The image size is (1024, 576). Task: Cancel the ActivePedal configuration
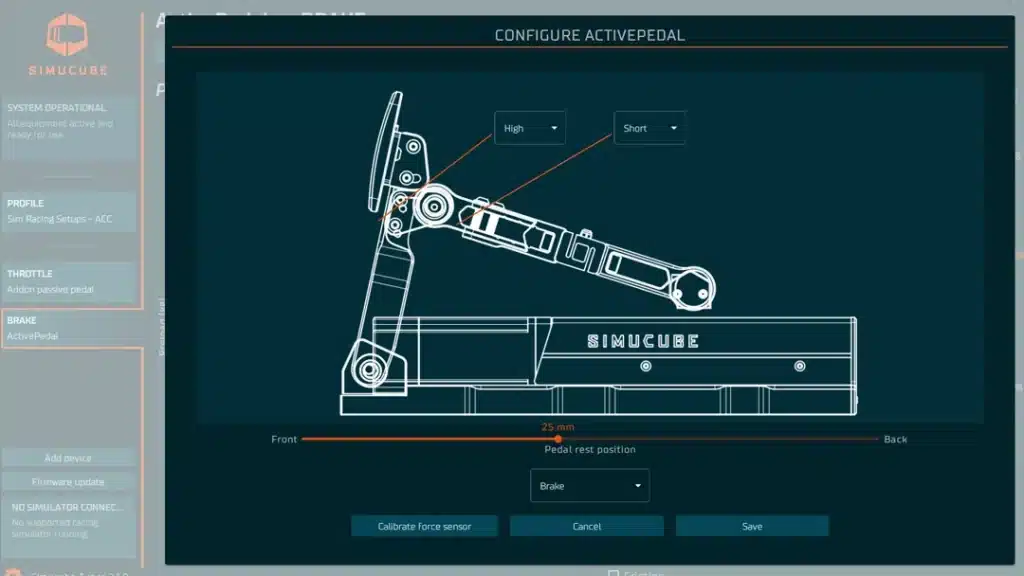click(587, 526)
